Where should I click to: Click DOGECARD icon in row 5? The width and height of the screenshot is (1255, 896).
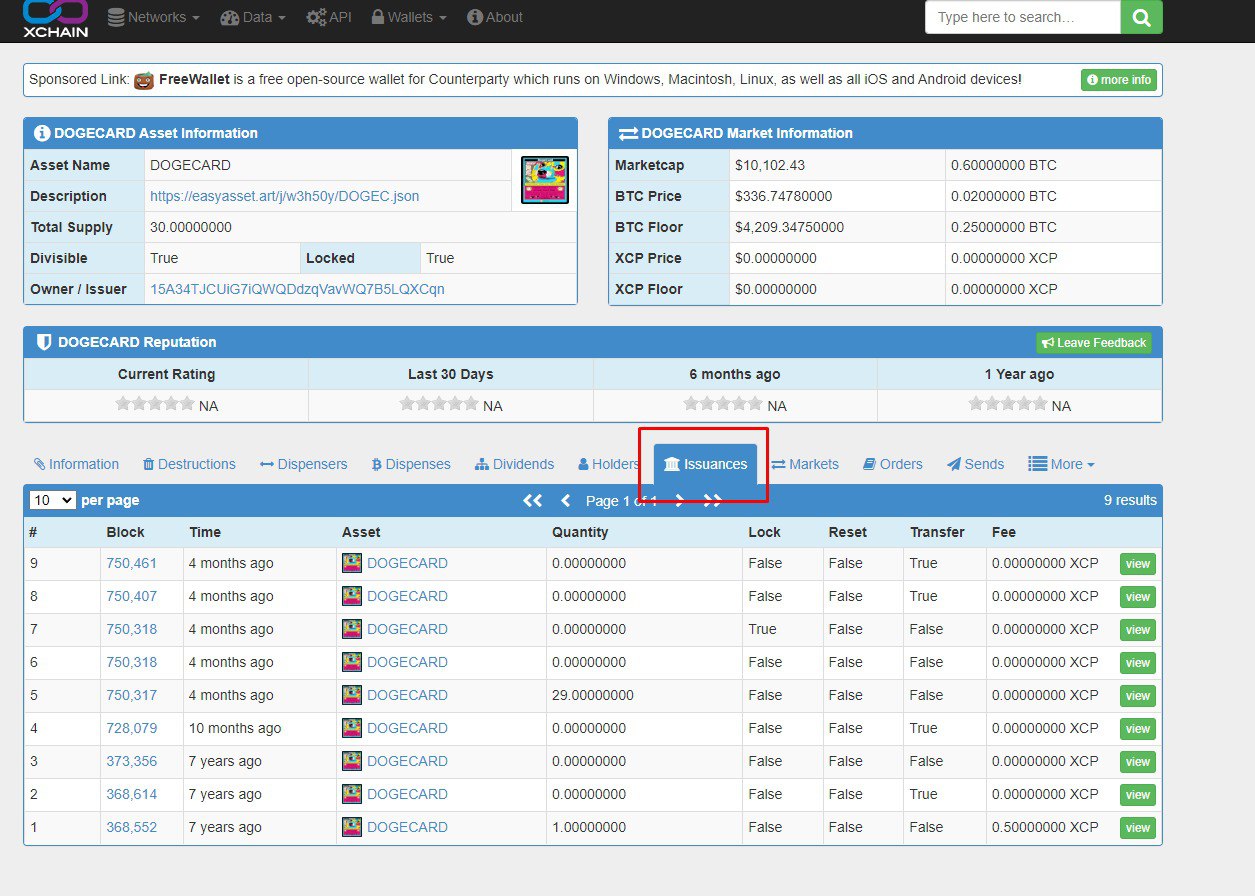(x=352, y=695)
